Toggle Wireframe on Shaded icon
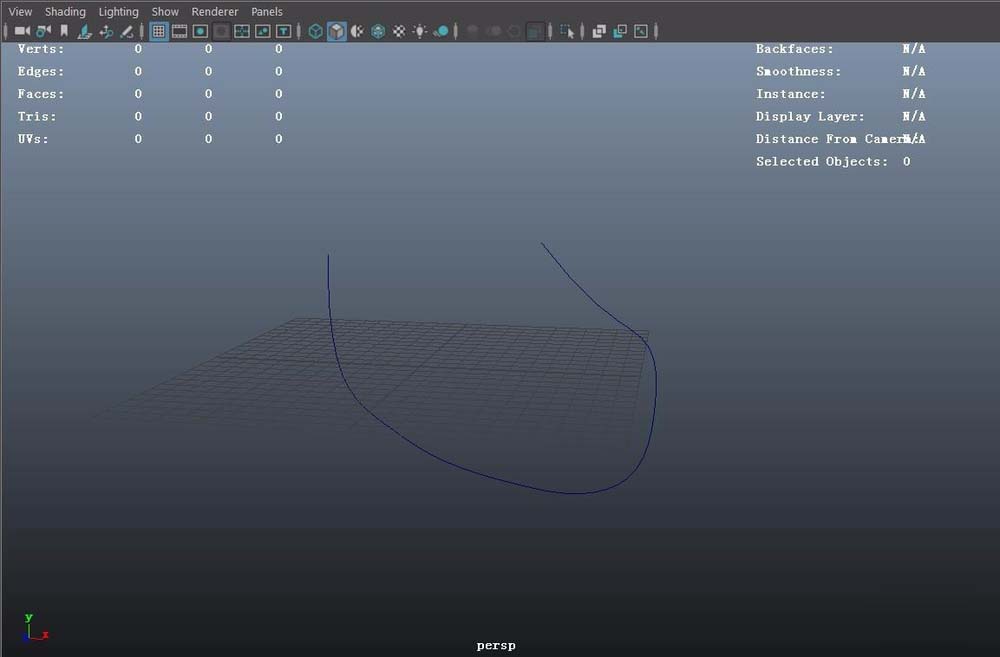Viewport: 1000px width, 657px height. click(x=378, y=31)
